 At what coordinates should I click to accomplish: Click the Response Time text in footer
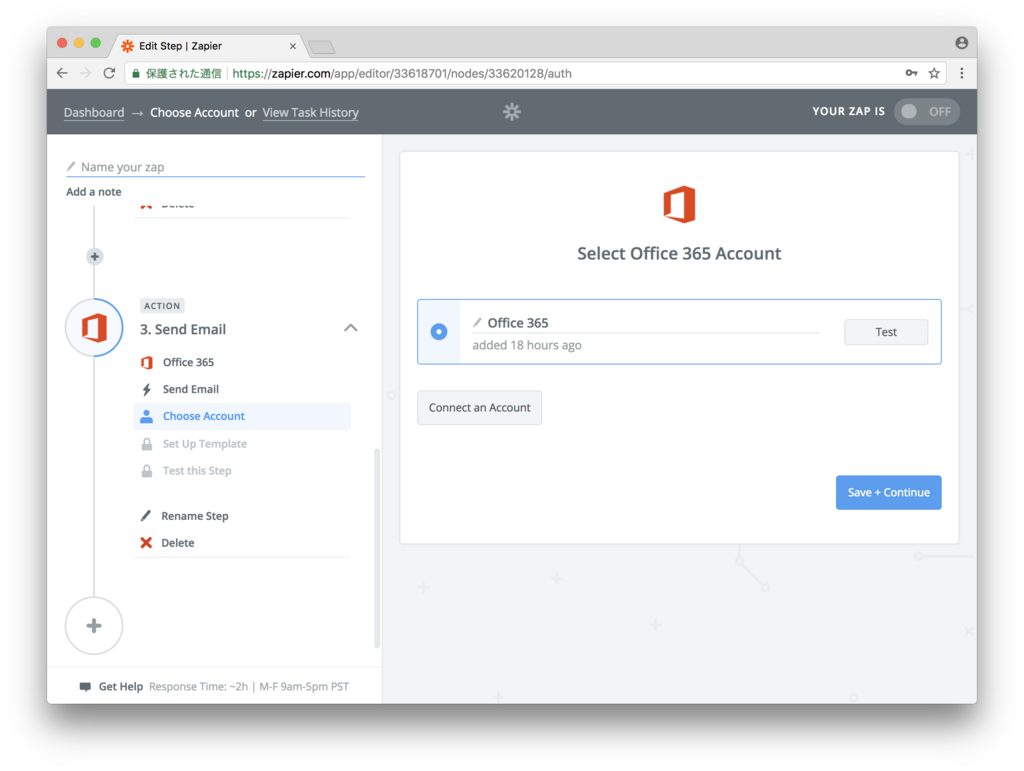pyautogui.click(x=249, y=687)
